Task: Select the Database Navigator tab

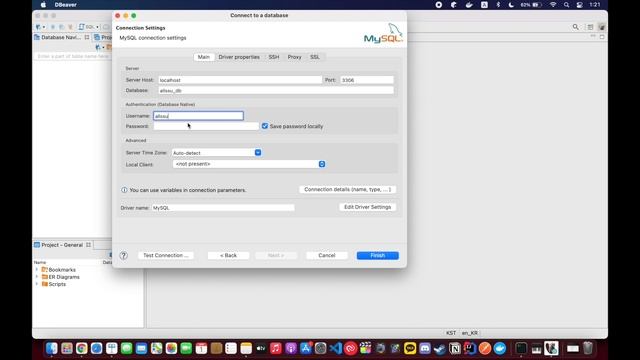Action: click(x=61, y=37)
